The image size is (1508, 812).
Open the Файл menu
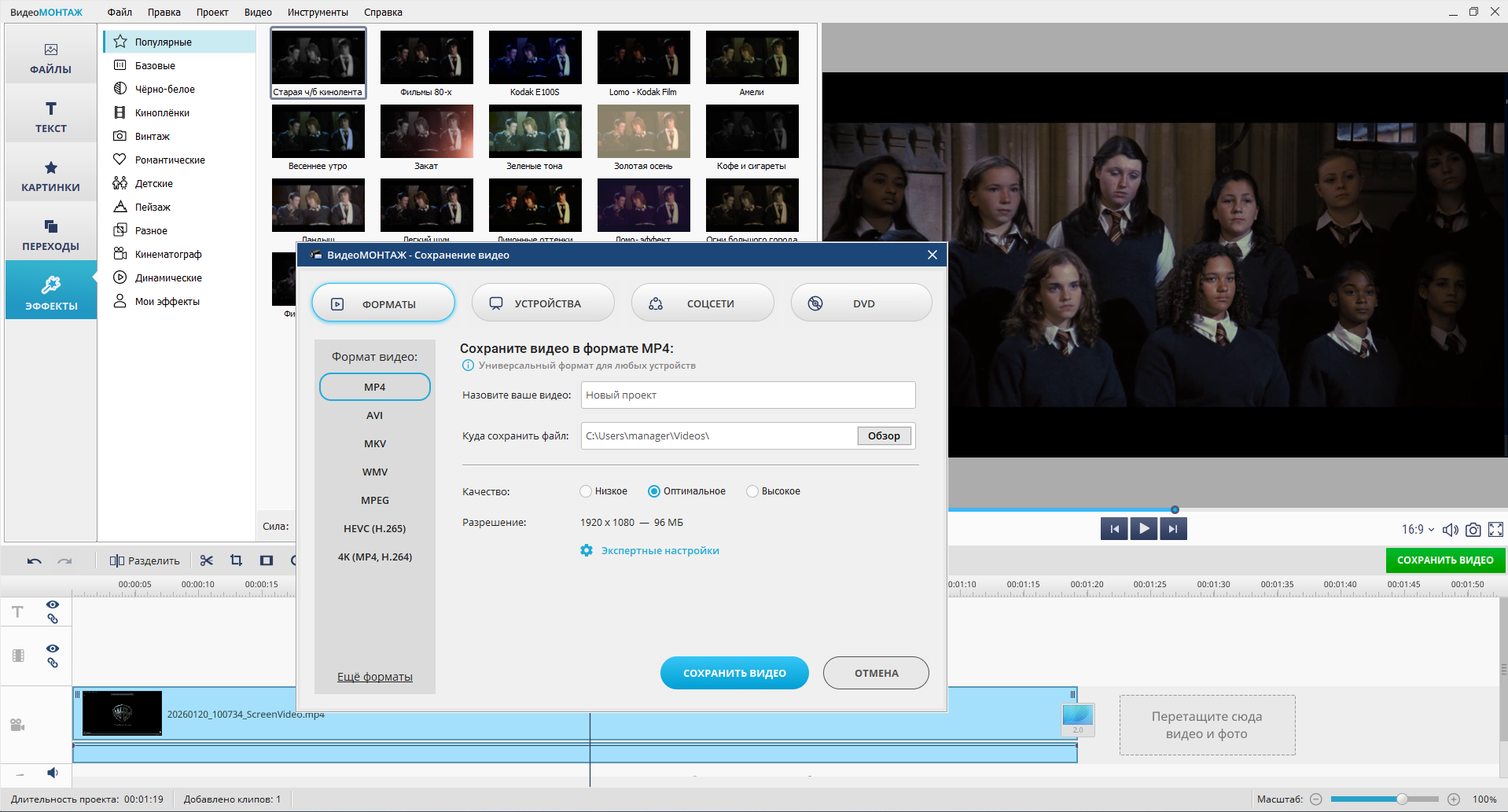click(120, 12)
